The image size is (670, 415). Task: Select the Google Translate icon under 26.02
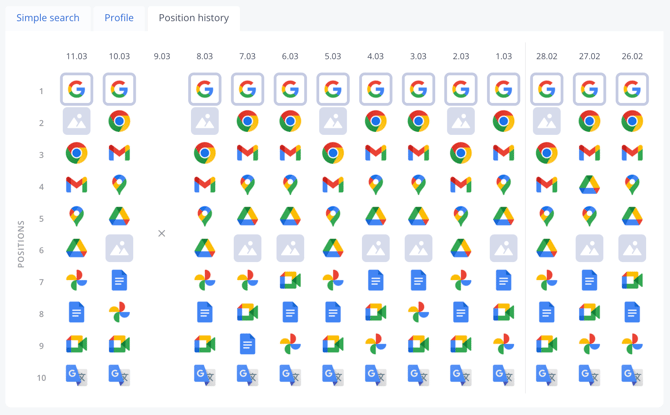pos(632,376)
